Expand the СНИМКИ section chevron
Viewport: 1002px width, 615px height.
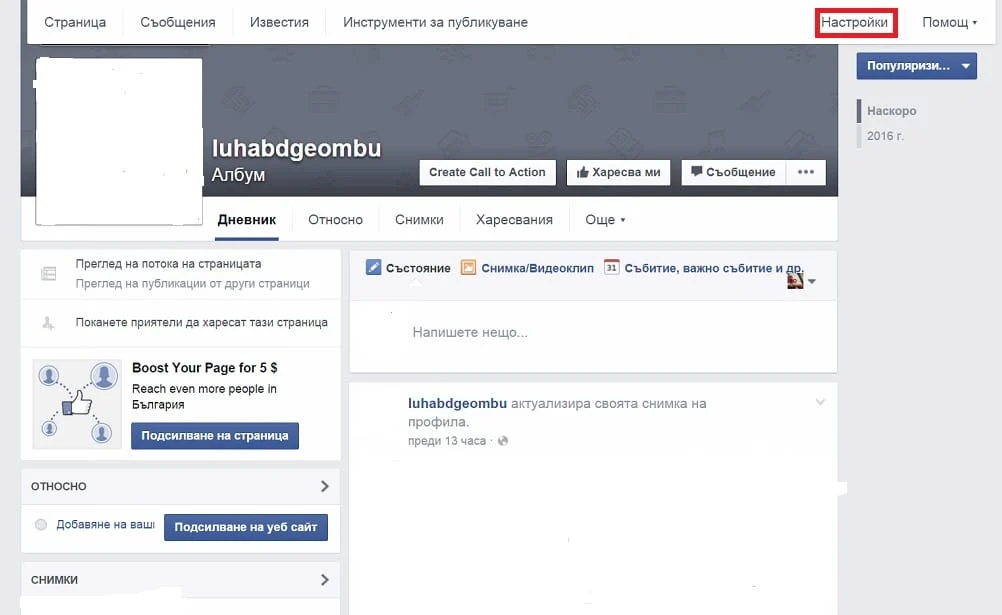tap(325, 580)
